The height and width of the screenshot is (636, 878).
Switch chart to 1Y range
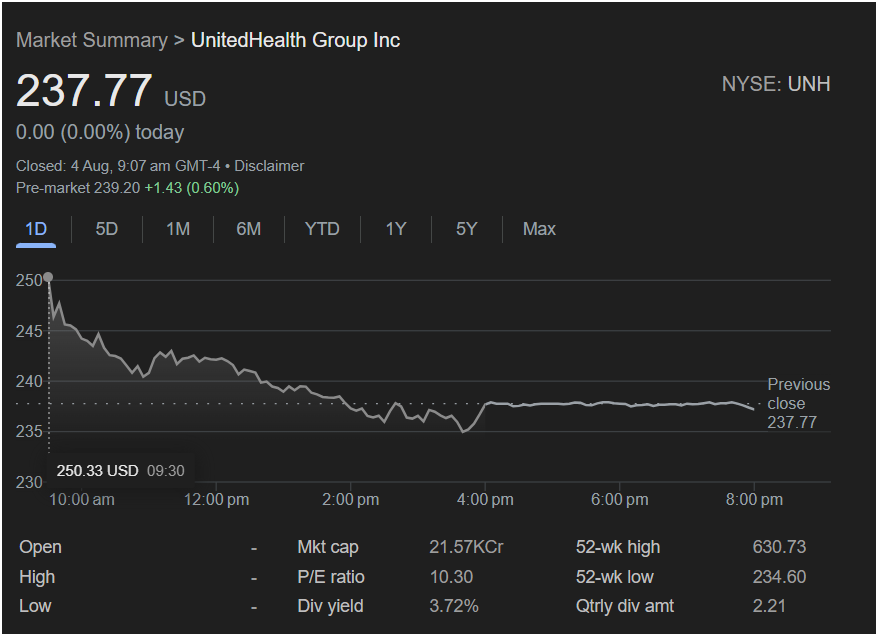coord(395,229)
